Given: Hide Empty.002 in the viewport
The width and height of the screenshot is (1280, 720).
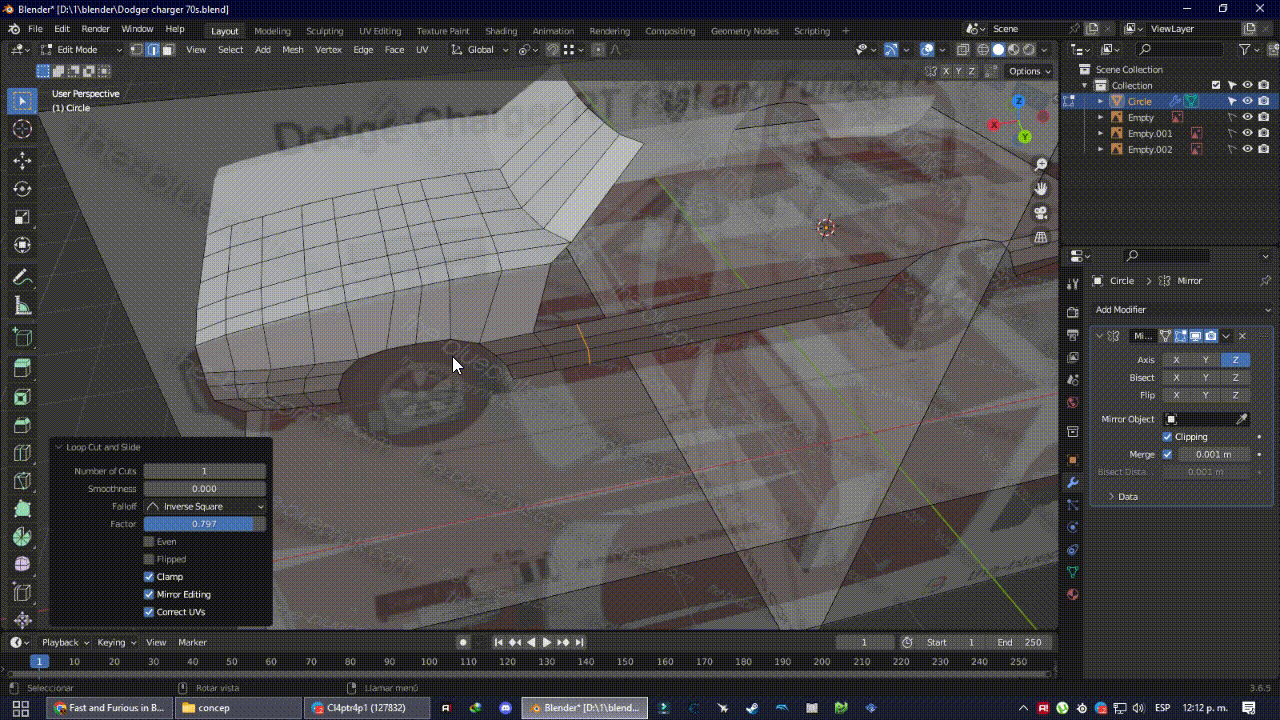Looking at the screenshot, I should [x=1248, y=149].
